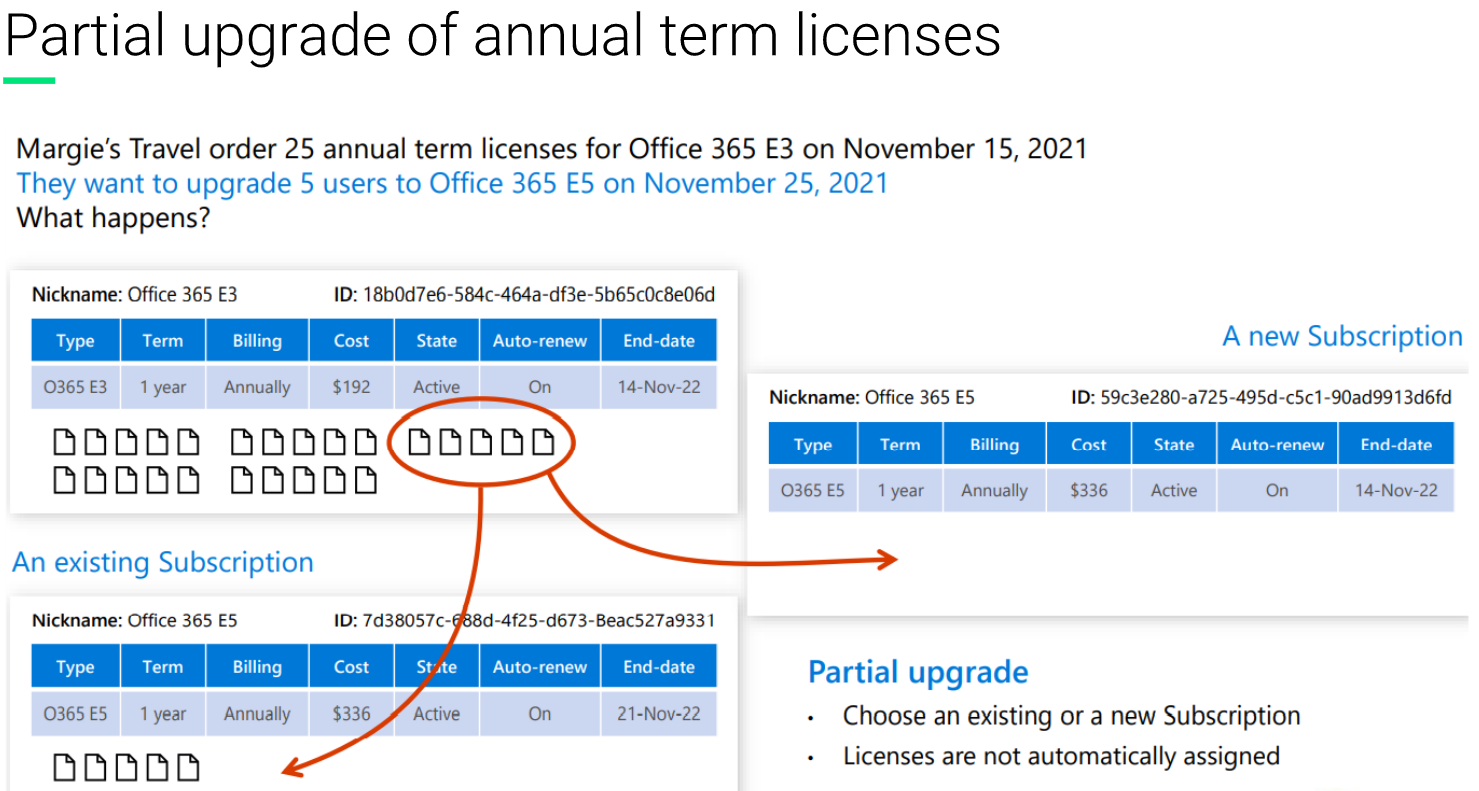Click '14-Nov-22' end-date in the O365 E3 row
The height and width of the screenshot is (791, 1479).
(x=659, y=387)
